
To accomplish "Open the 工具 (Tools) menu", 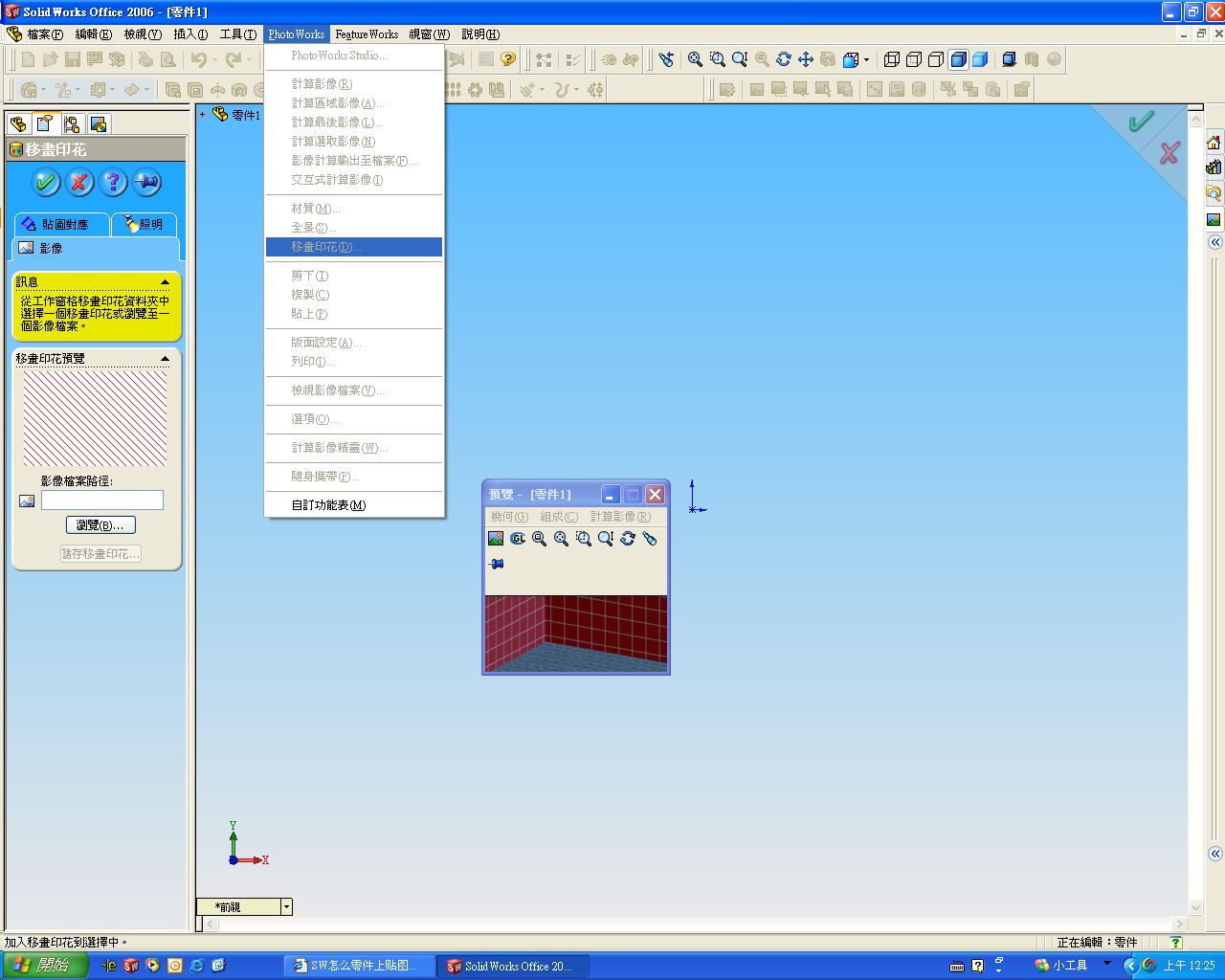I will [238, 34].
